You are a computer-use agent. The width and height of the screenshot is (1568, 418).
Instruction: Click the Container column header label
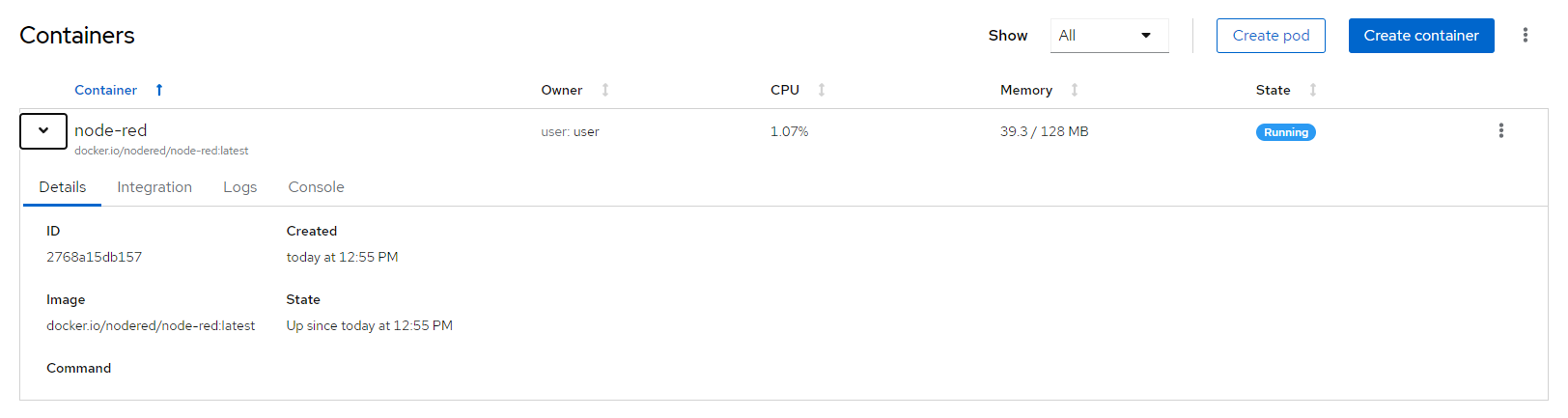pyautogui.click(x=106, y=90)
